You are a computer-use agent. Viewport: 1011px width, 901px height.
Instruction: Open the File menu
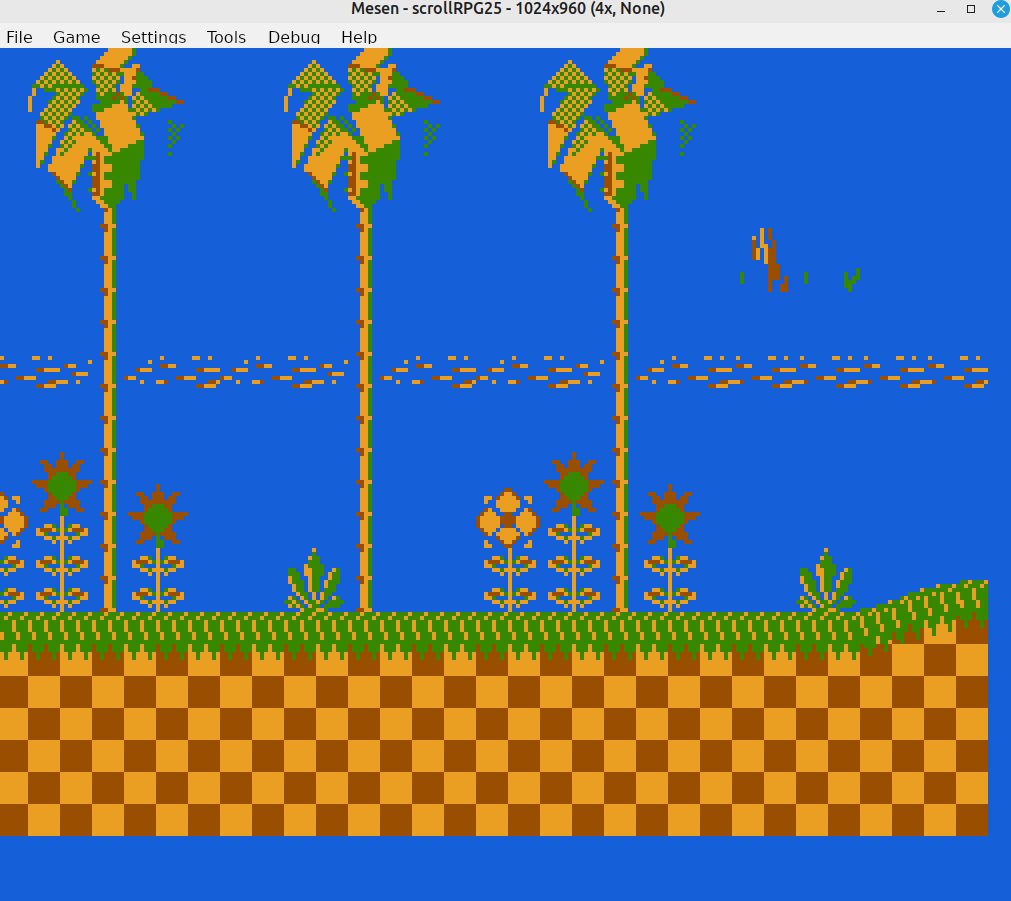(19, 37)
